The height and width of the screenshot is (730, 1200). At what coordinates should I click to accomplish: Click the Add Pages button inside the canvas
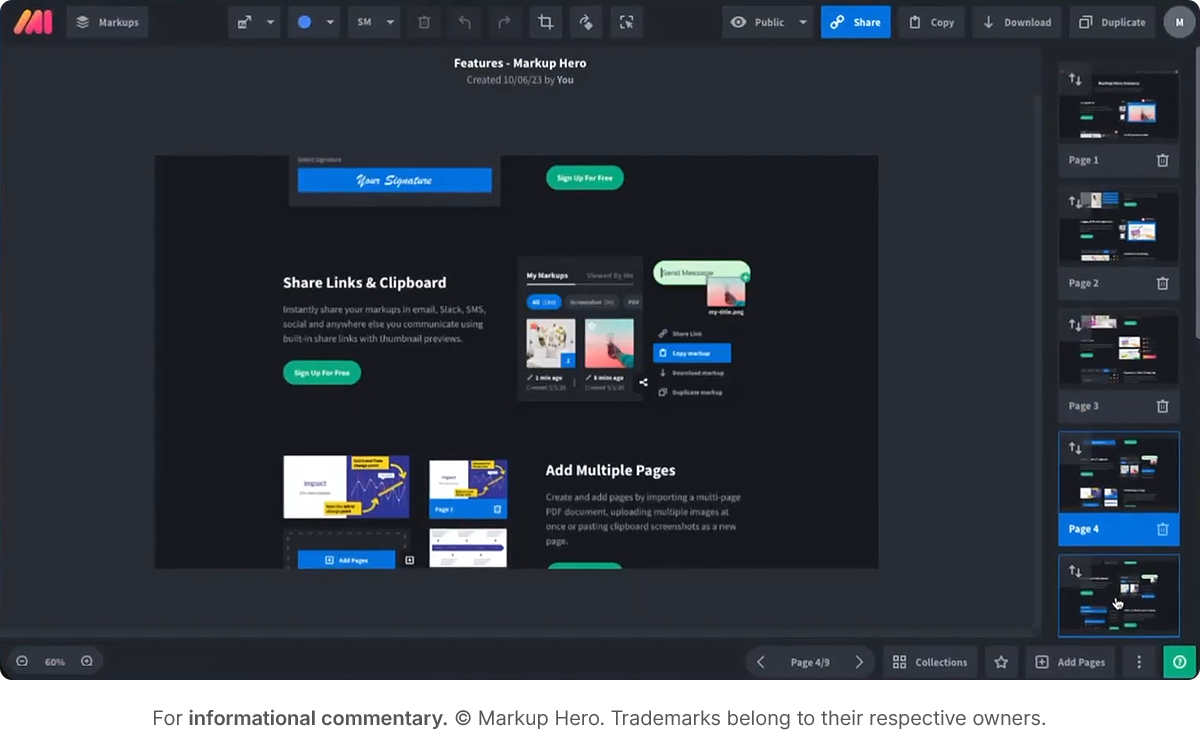point(347,560)
